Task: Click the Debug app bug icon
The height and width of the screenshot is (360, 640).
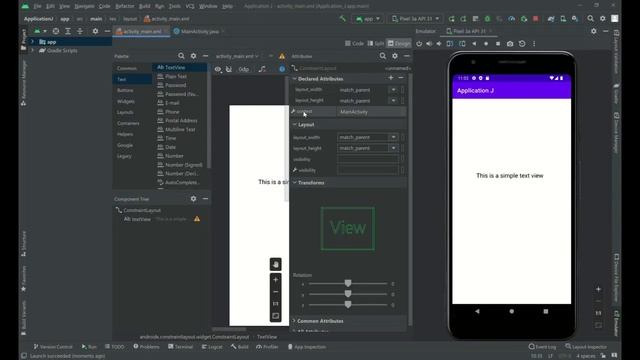Action: (487, 19)
